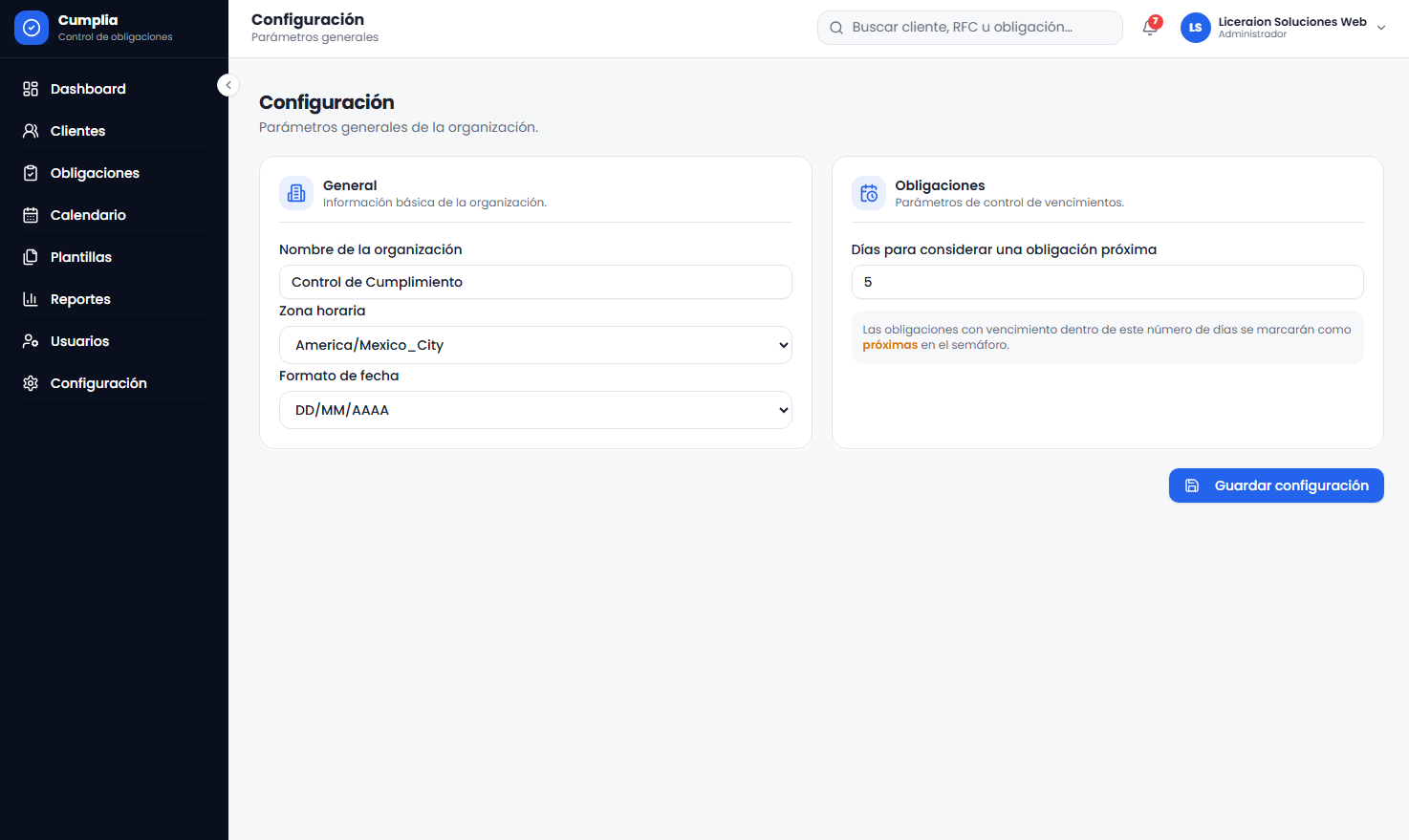This screenshot has width=1409, height=840.
Task: Click the 'Zona horaria' label
Action: (322, 311)
